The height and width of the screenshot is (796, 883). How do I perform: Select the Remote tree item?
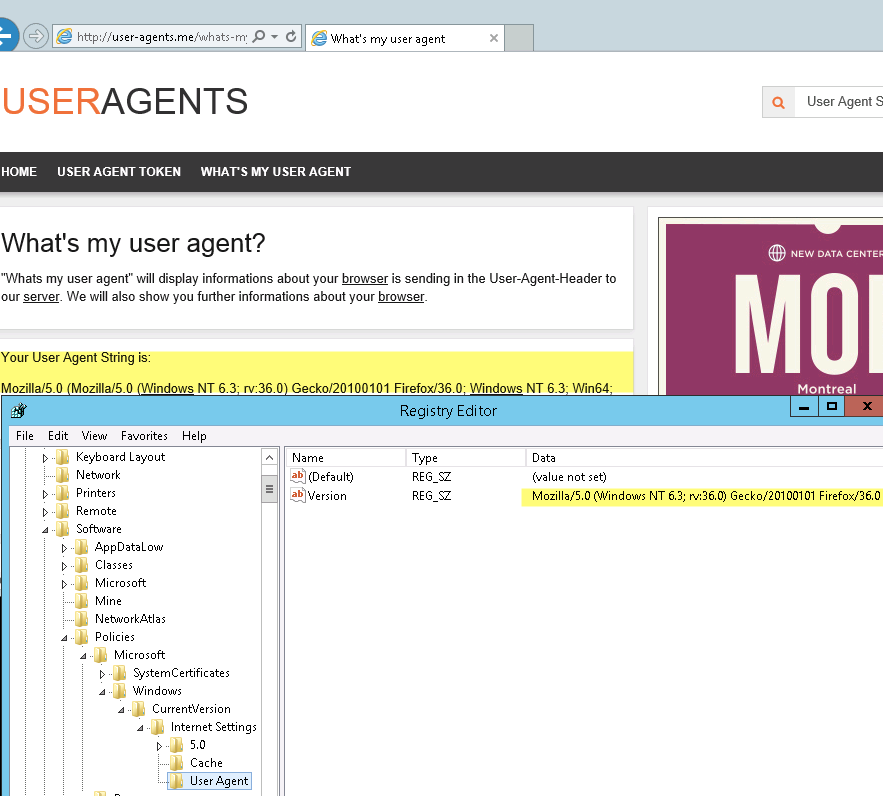tap(96, 511)
